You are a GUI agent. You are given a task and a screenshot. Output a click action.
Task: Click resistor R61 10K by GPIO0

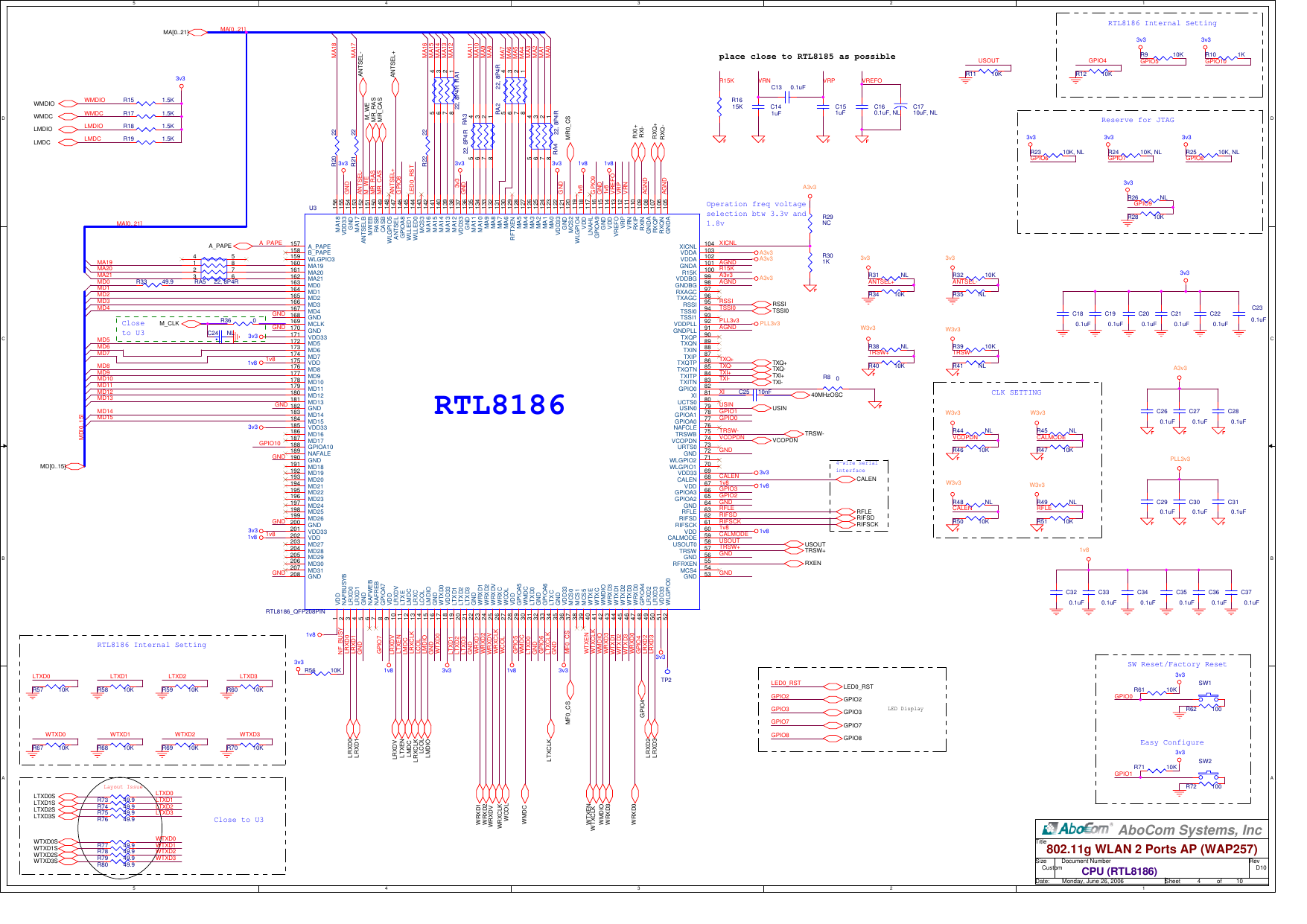point(1157,692)
